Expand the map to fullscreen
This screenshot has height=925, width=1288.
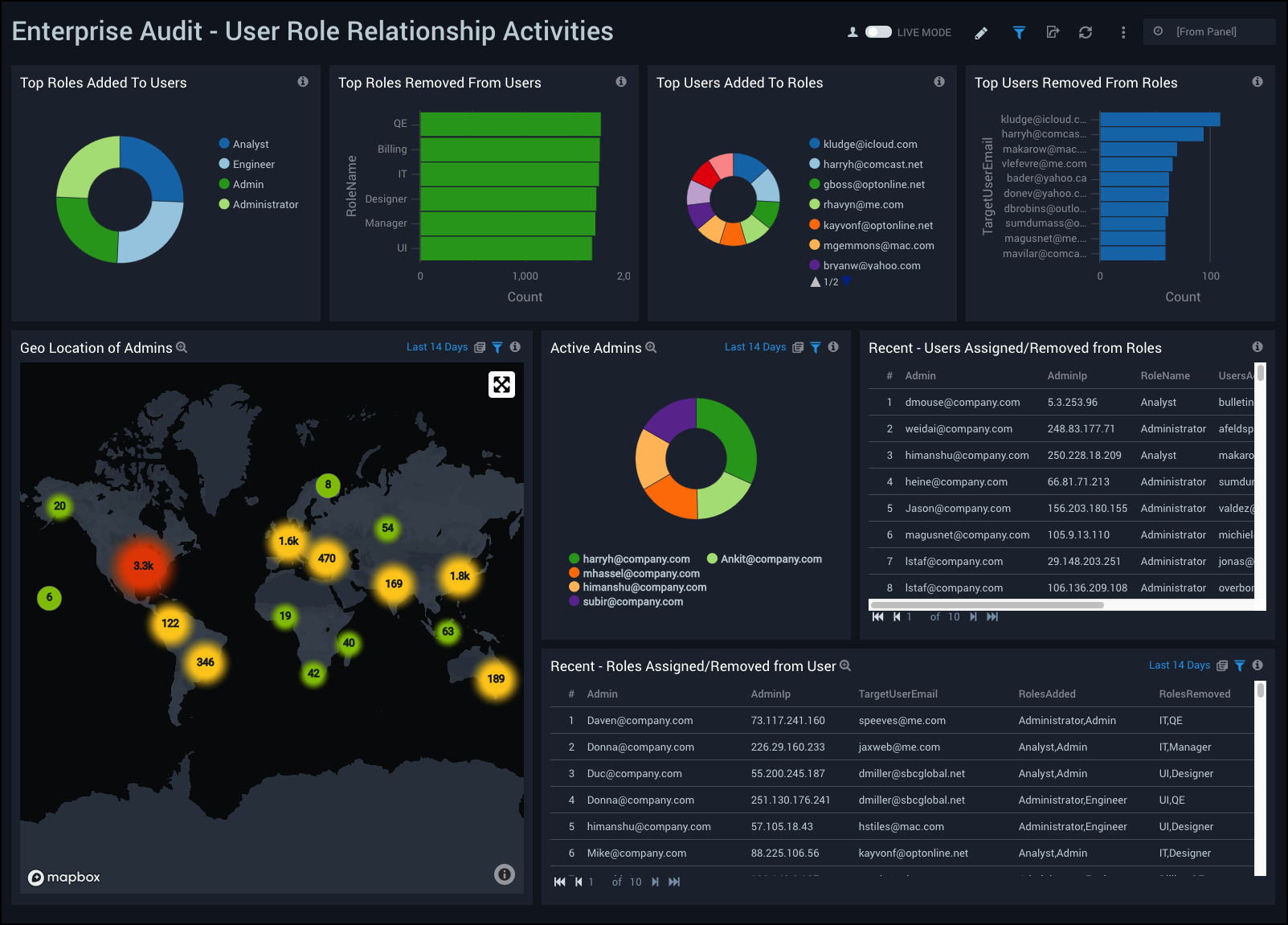click(501, 385)
